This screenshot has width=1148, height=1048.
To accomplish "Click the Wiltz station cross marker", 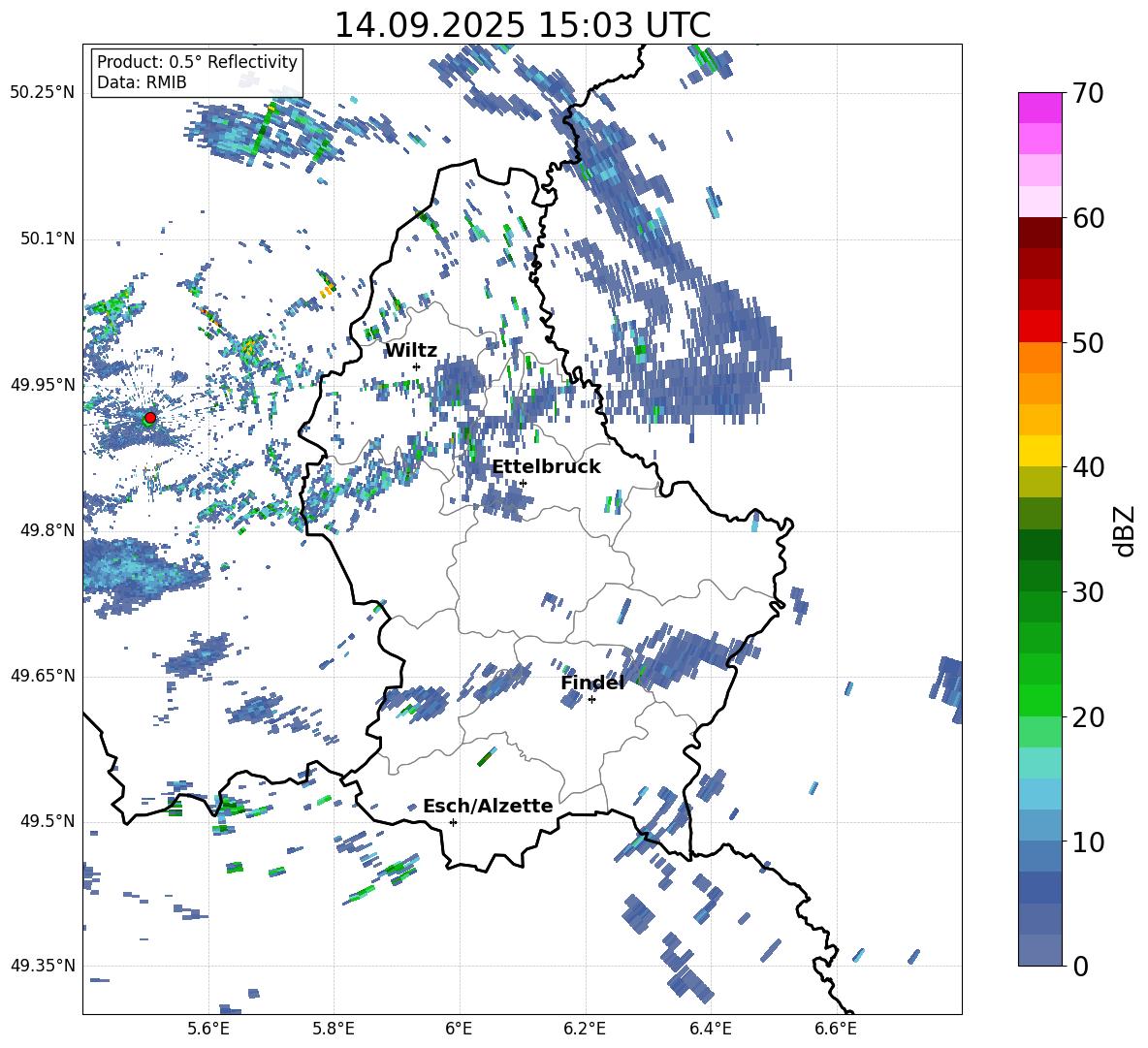I will tap(417, 366).
